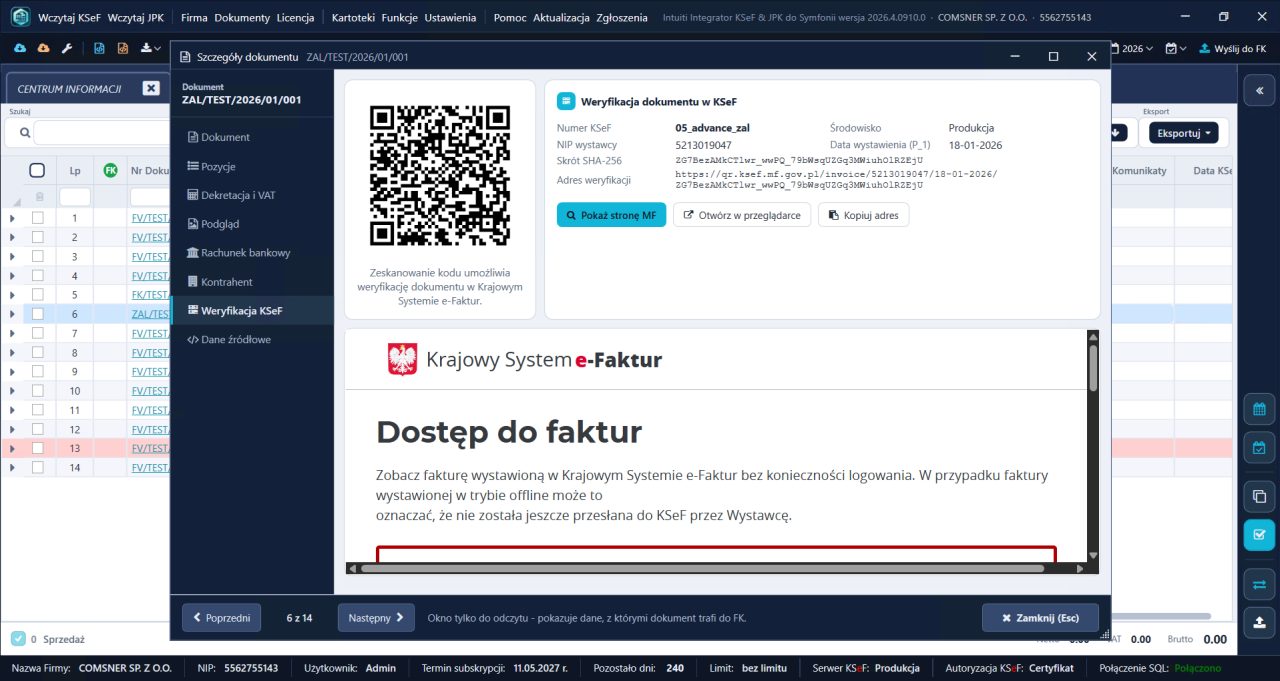Open the download tray dropdown in toolbar

click(x=151, y=48)
